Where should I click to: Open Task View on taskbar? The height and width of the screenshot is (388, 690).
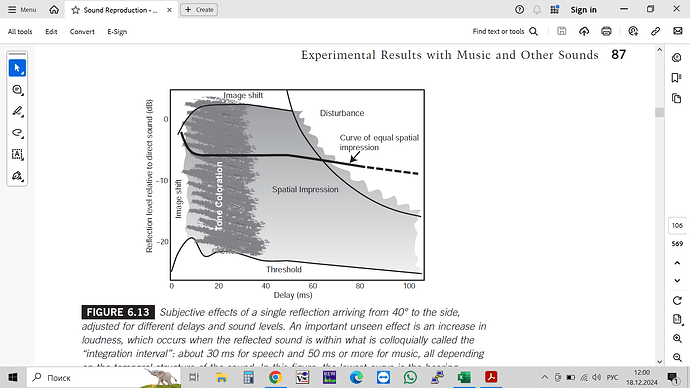point(194,377)
